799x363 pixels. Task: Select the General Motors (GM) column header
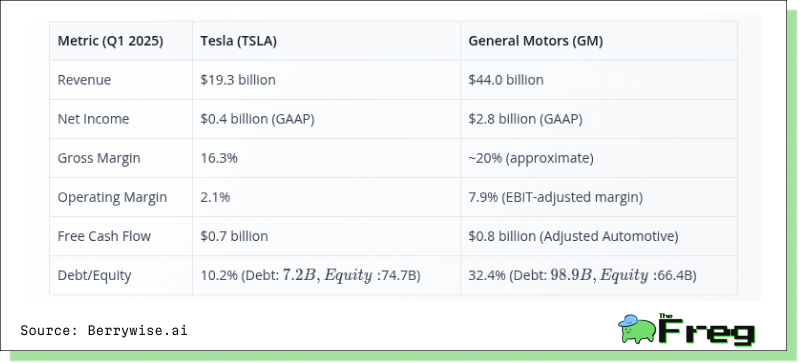(x=599, y=41)
